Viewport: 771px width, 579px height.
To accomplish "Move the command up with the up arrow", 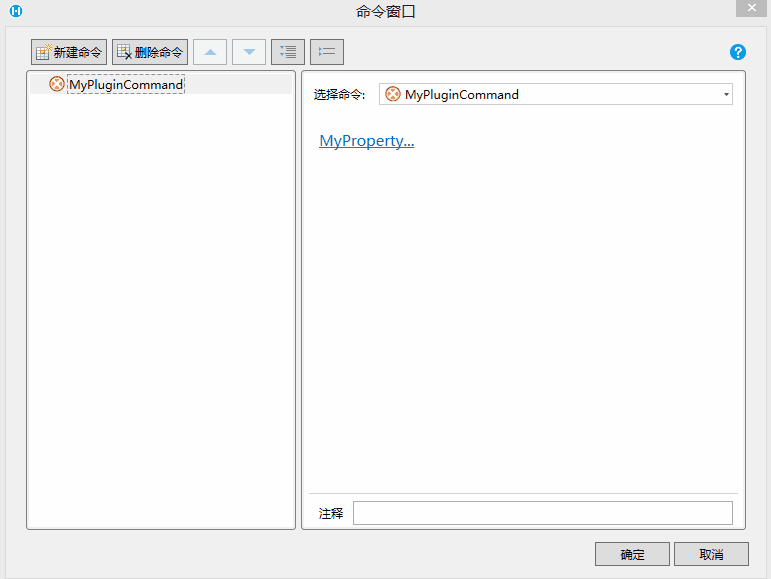I will click(x=210, y=52).
